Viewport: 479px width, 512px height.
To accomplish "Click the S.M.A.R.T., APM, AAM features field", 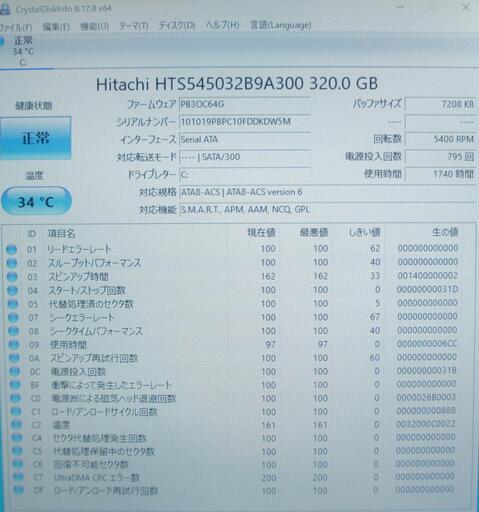I will pyautogui.click(x=327, y=210).
